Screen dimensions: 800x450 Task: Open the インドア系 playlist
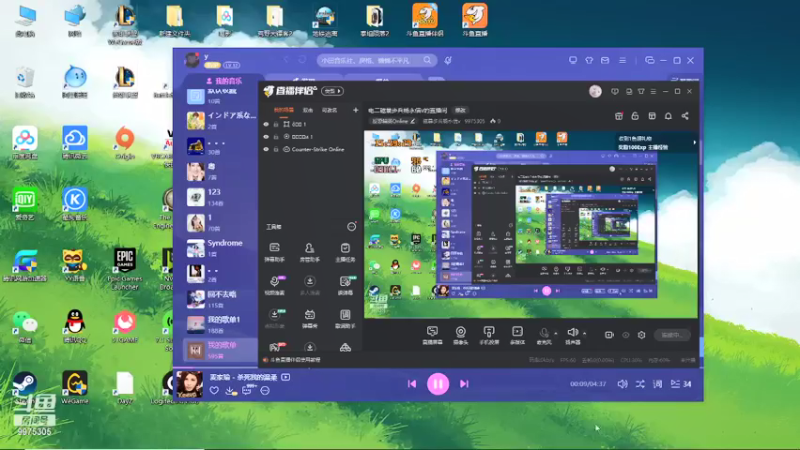pos(220,120)
